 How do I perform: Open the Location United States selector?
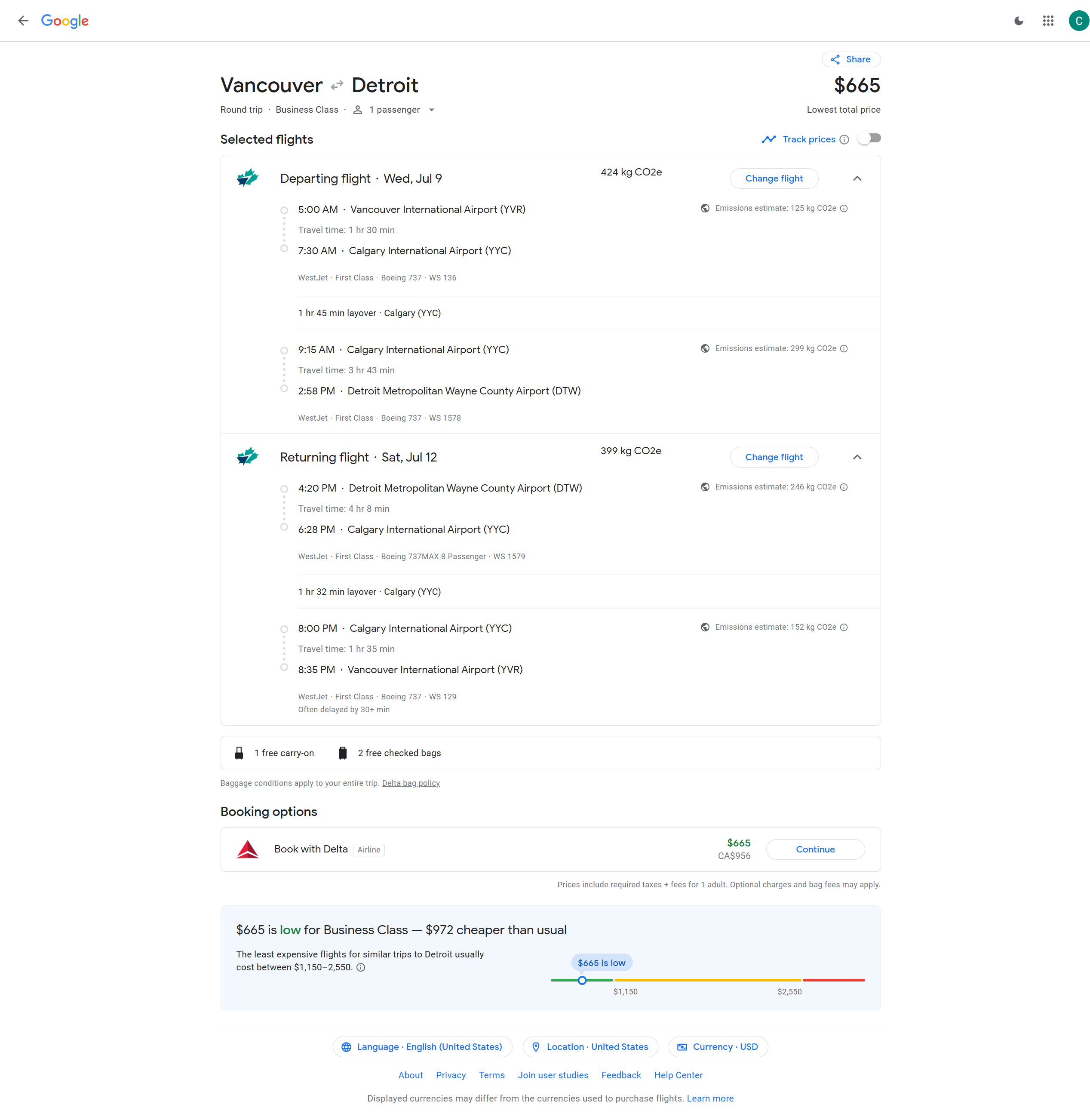point(590,1047)
